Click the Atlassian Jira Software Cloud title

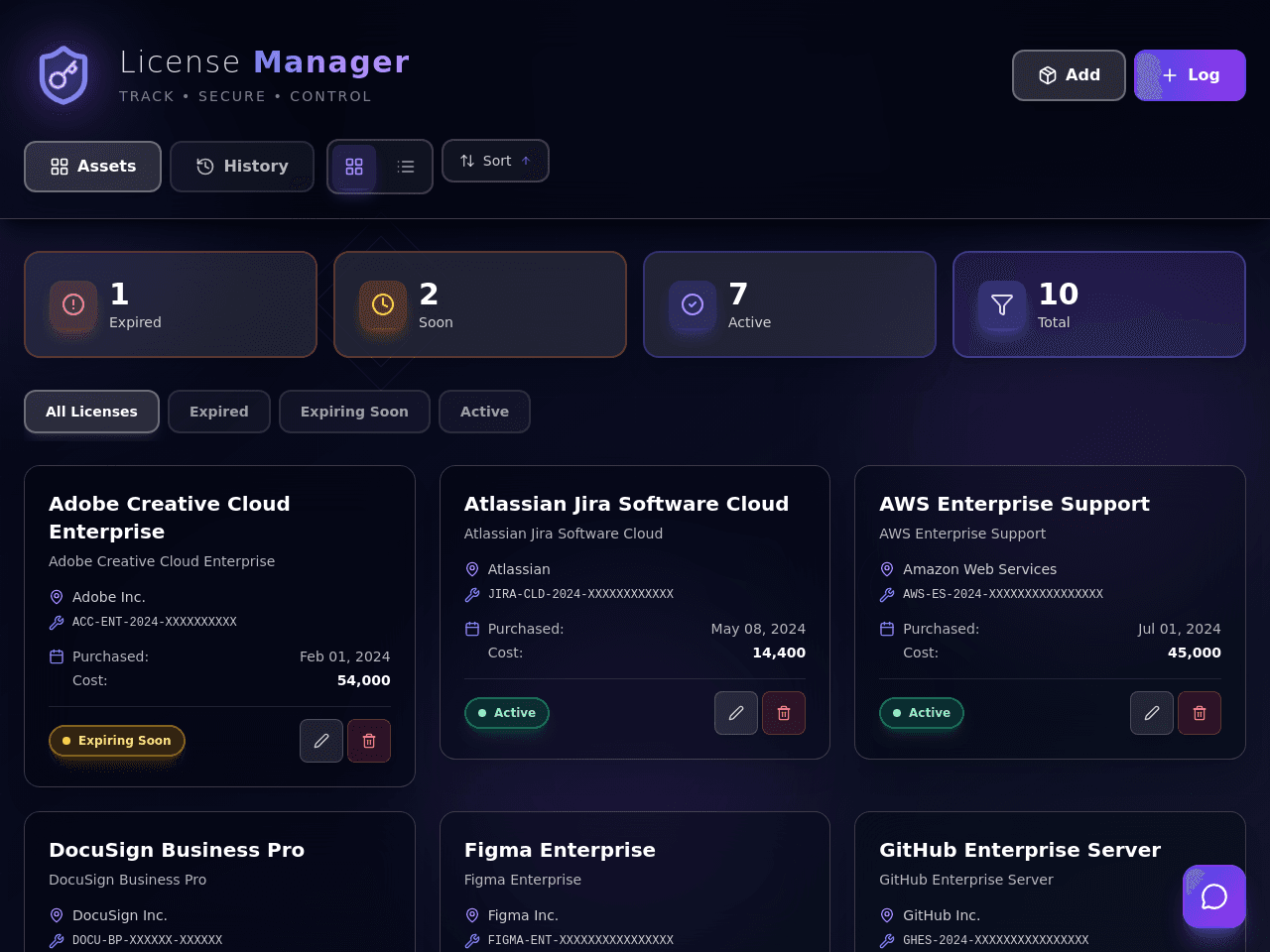point(626,504)
